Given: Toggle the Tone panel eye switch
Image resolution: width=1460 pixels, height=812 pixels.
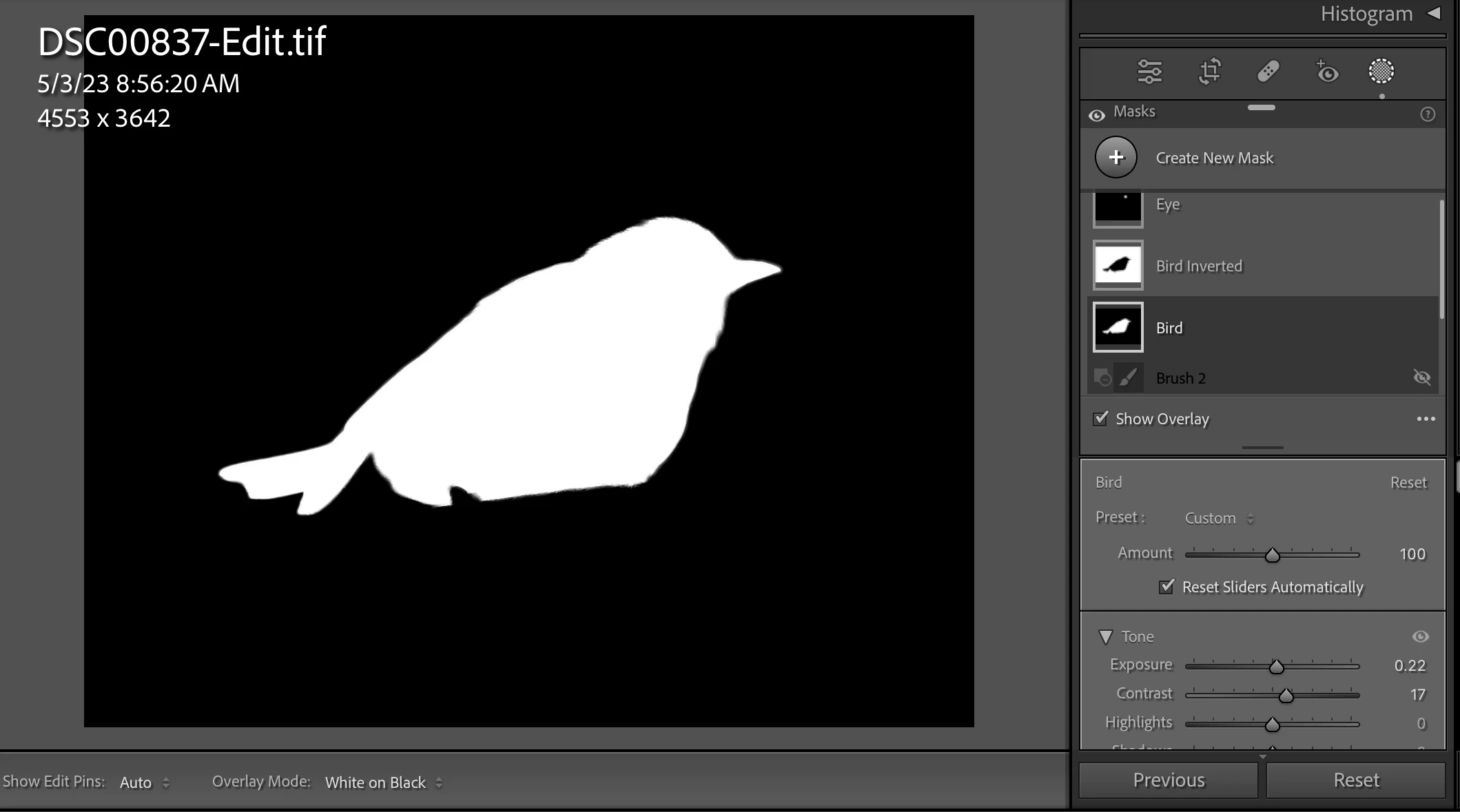Looking at the screenshot, I should point(1420,637).
